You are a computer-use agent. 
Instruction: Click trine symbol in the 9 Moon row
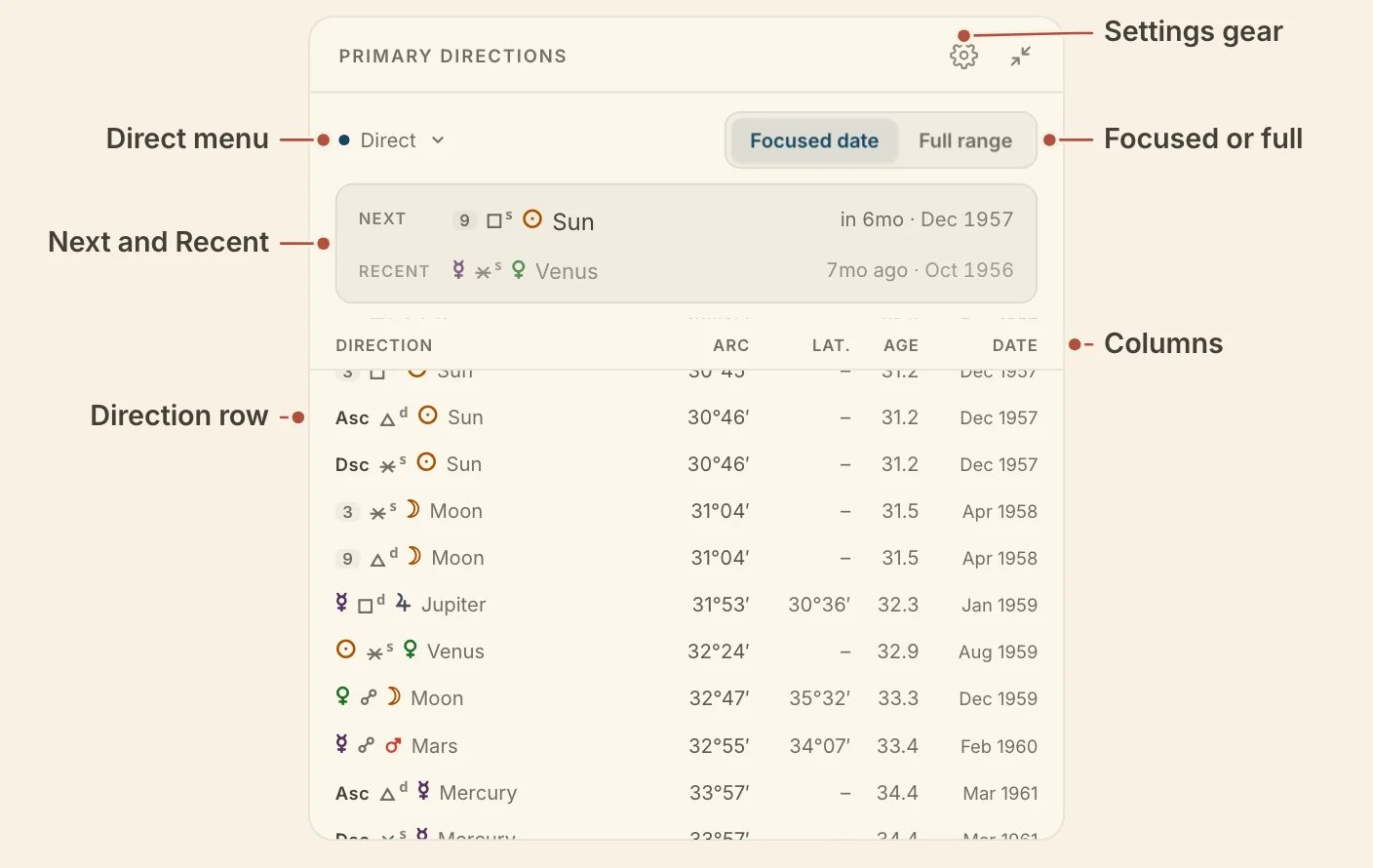tap(378, 560)
